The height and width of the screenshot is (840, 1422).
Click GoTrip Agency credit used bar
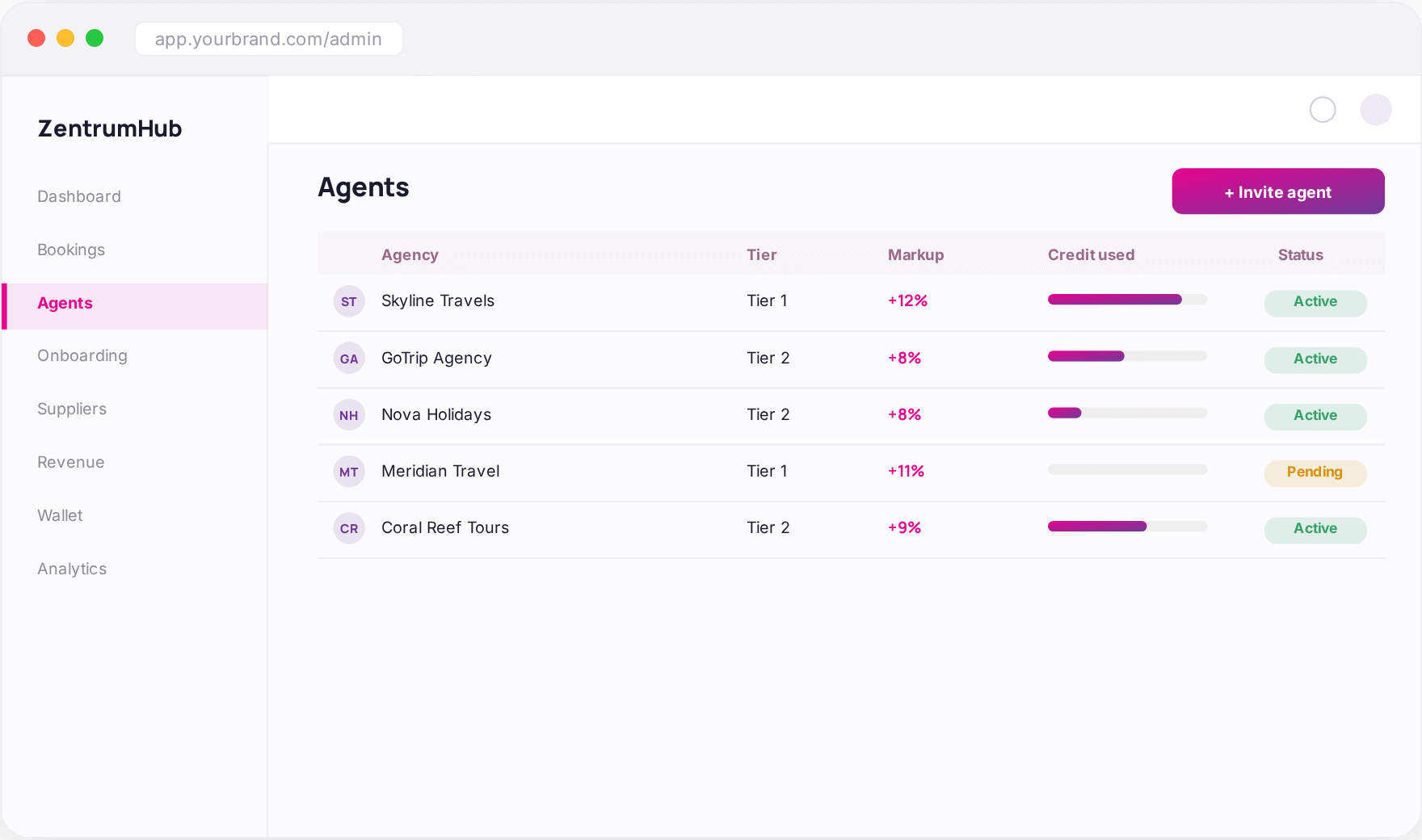(x=1127, y=356)
